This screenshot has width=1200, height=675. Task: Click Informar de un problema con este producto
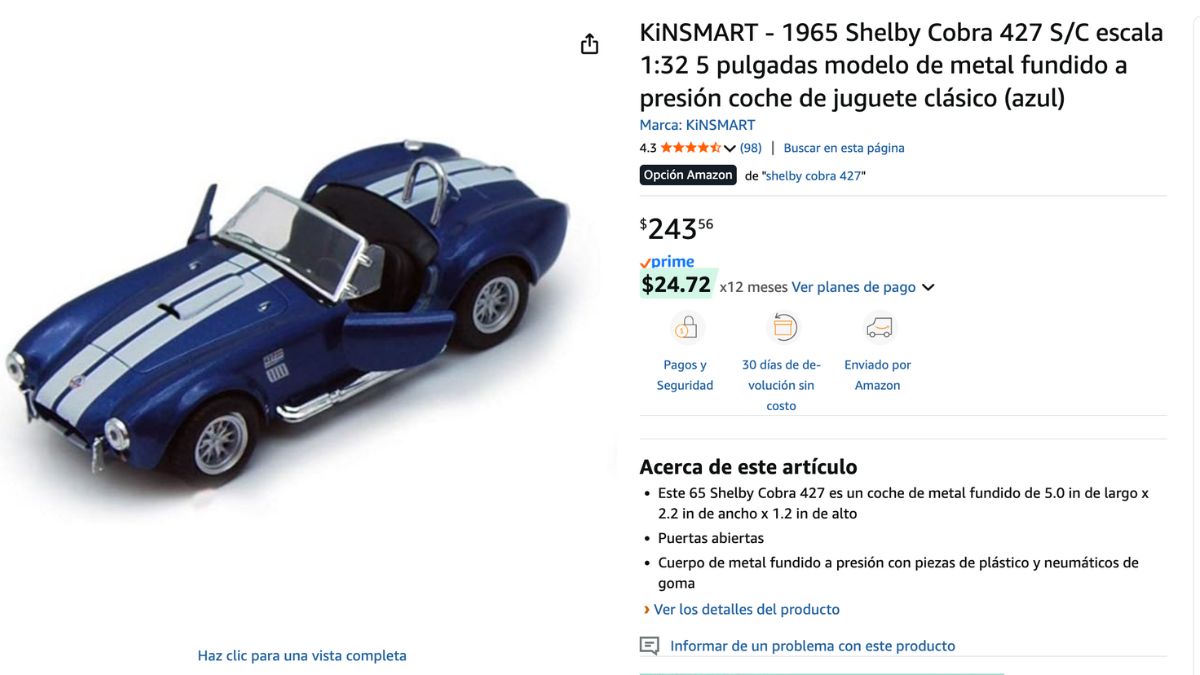[x=812, y=646]
